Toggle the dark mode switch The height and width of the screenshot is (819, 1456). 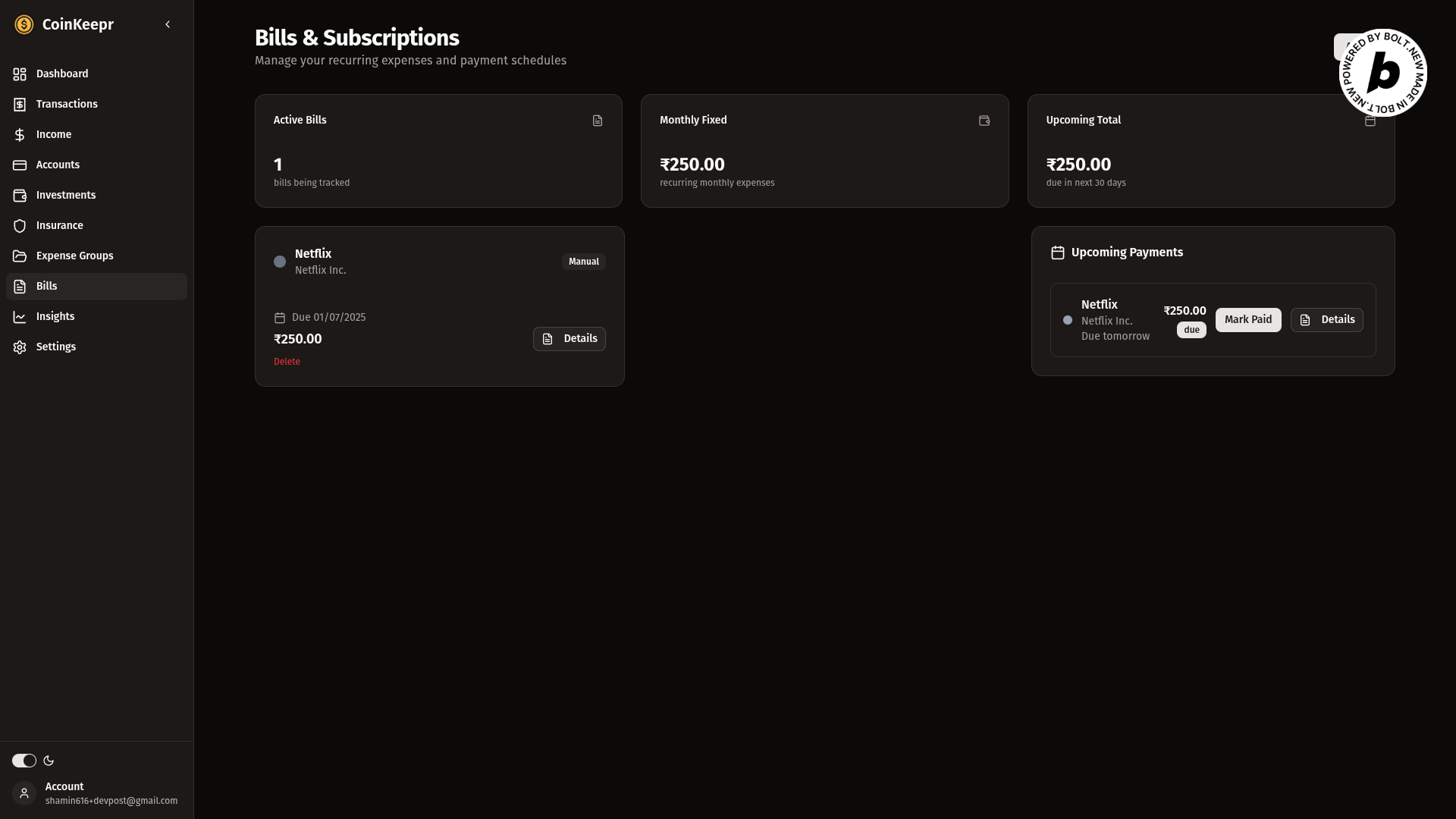click(24, 761)
